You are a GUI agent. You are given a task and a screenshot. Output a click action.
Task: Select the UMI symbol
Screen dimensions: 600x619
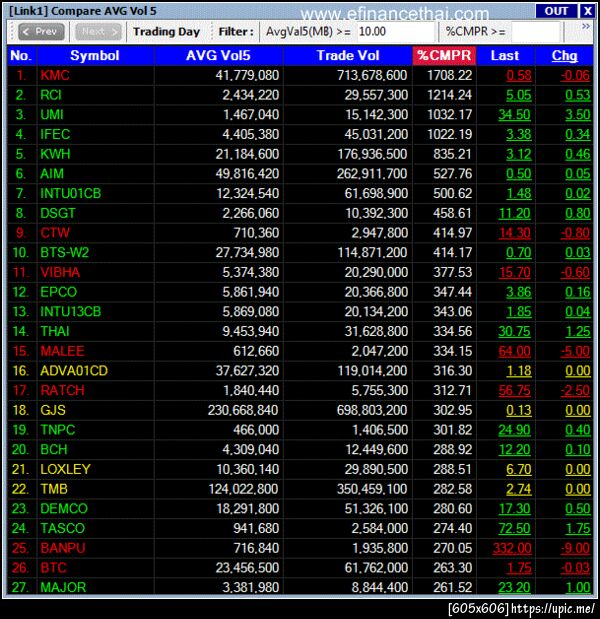[52, 115]
